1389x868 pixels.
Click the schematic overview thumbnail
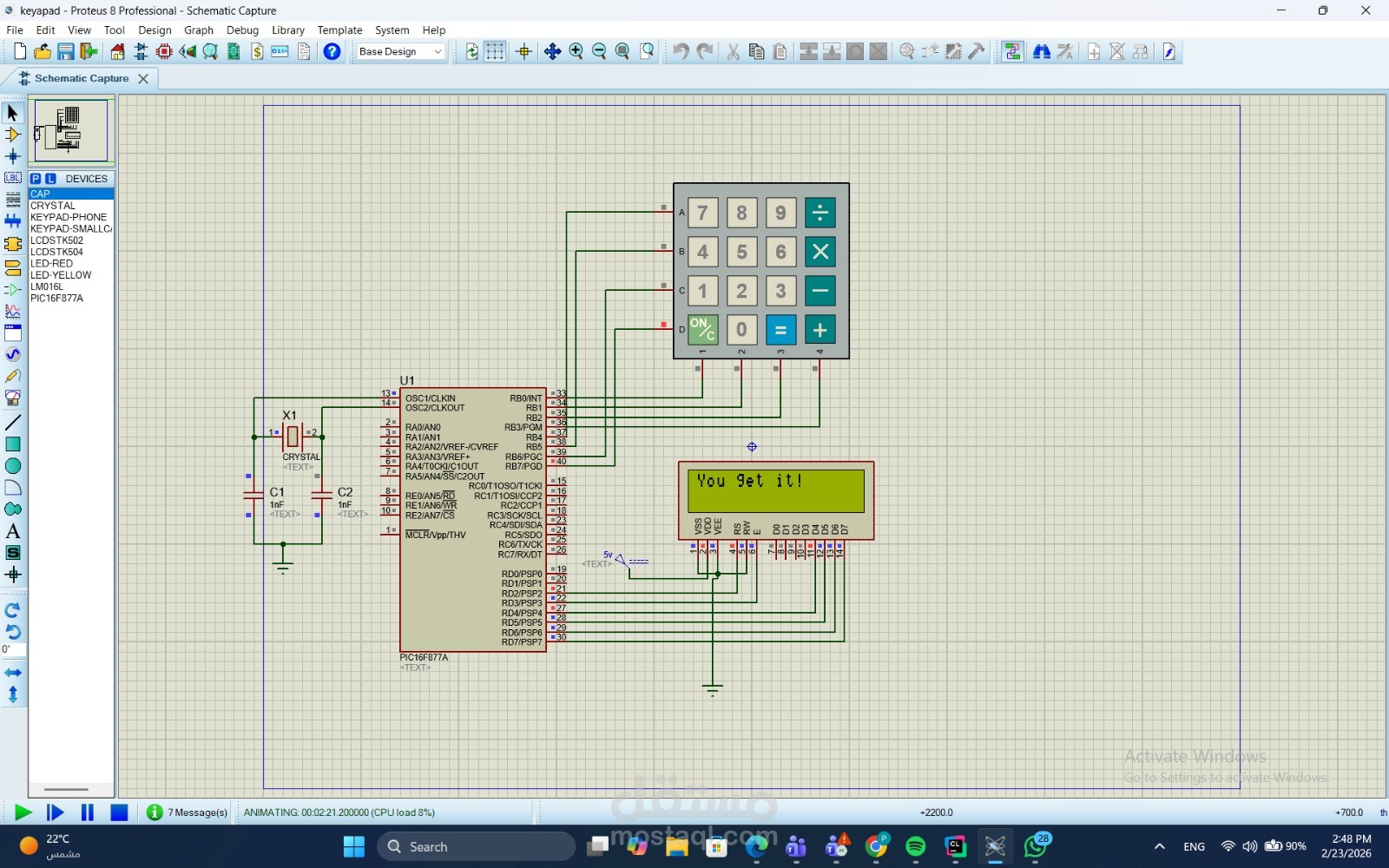(x=71, y=130)
